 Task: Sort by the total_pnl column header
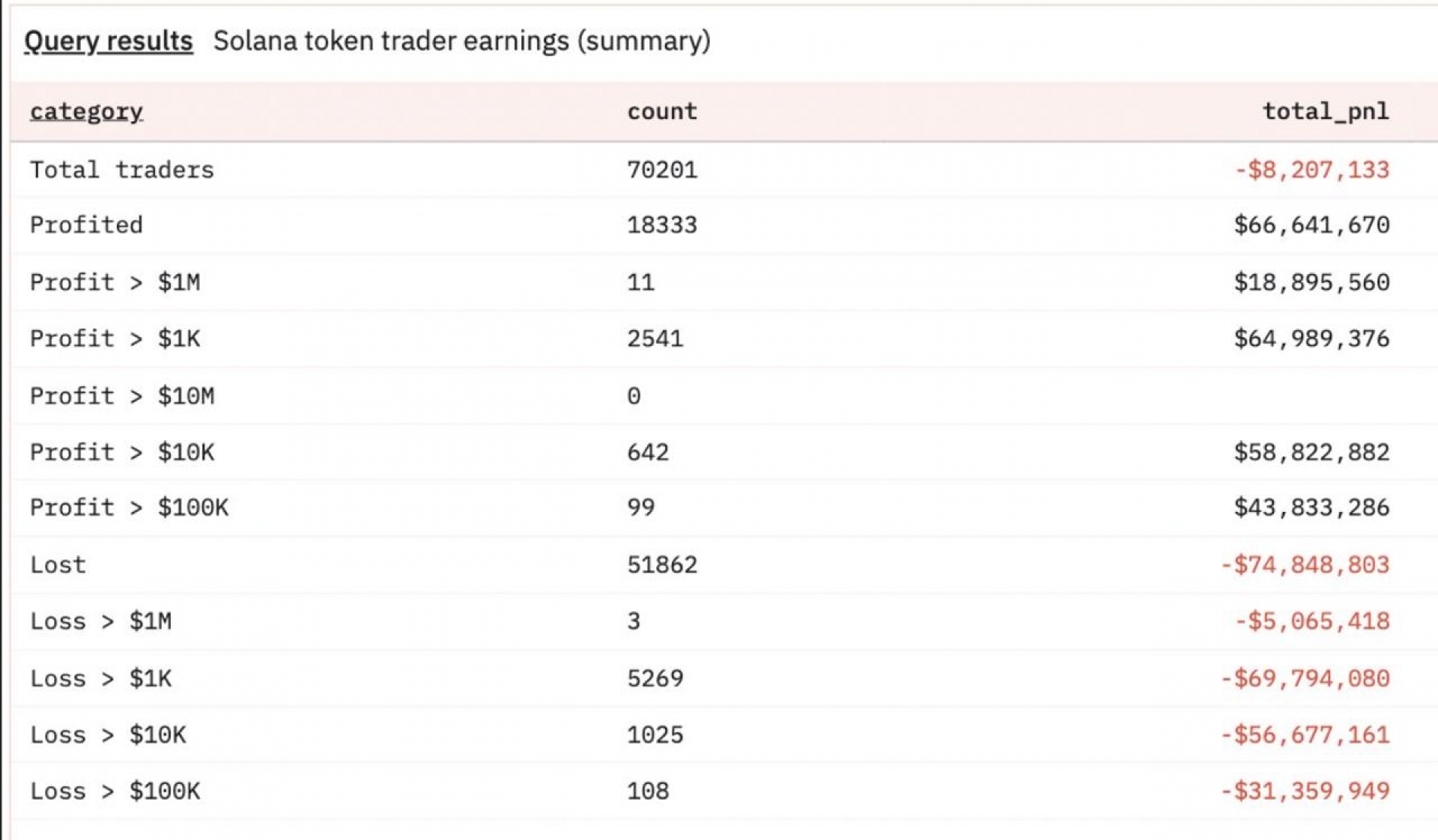tap(1325, 112)
